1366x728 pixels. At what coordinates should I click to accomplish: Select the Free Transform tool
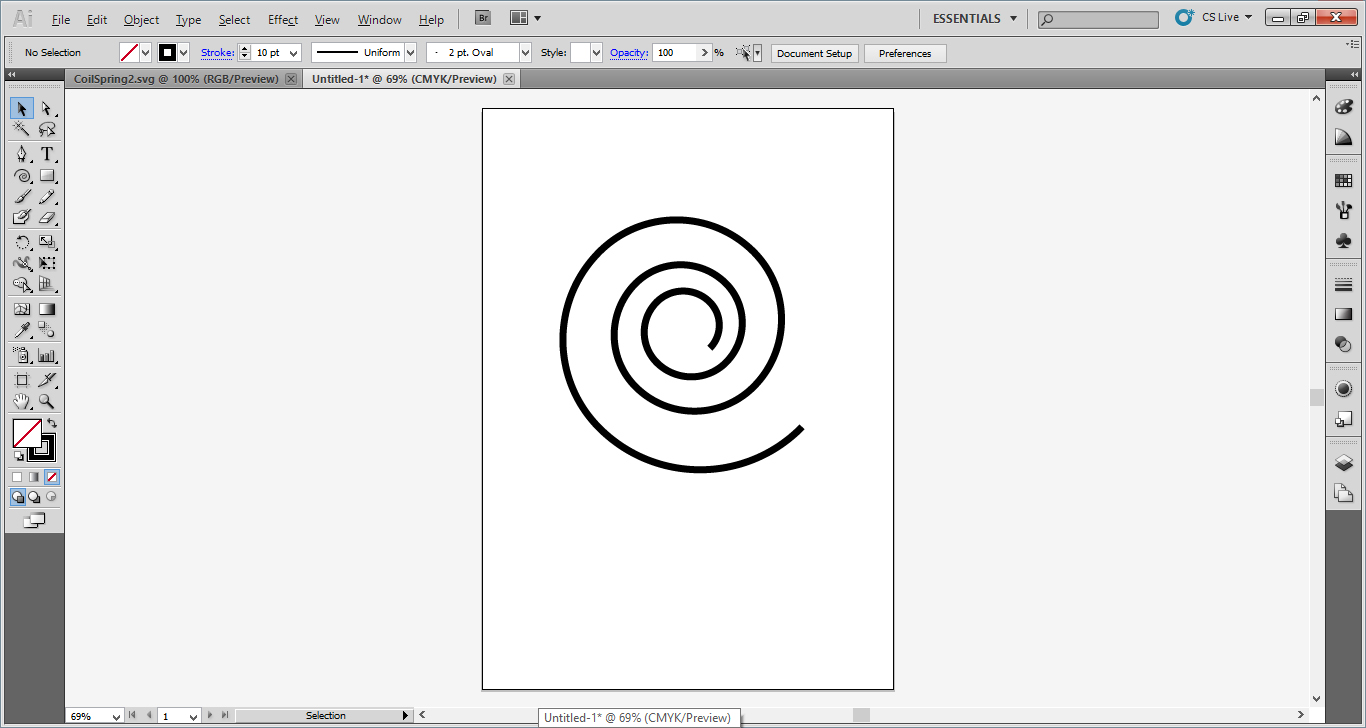(x=46, y=263)
